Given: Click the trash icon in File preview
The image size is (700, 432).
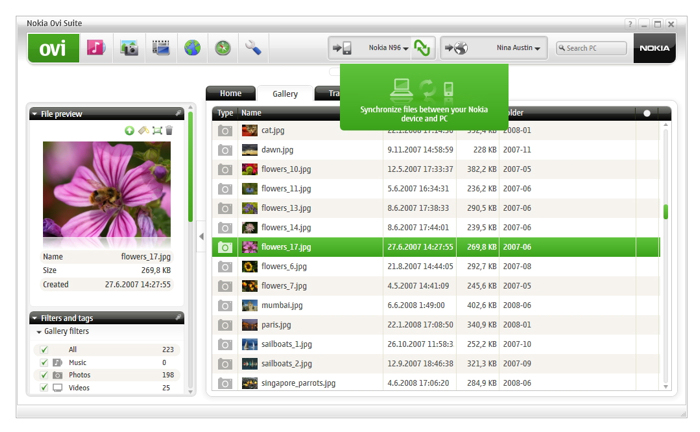Looking at the screenshot, I should [169, 130].
